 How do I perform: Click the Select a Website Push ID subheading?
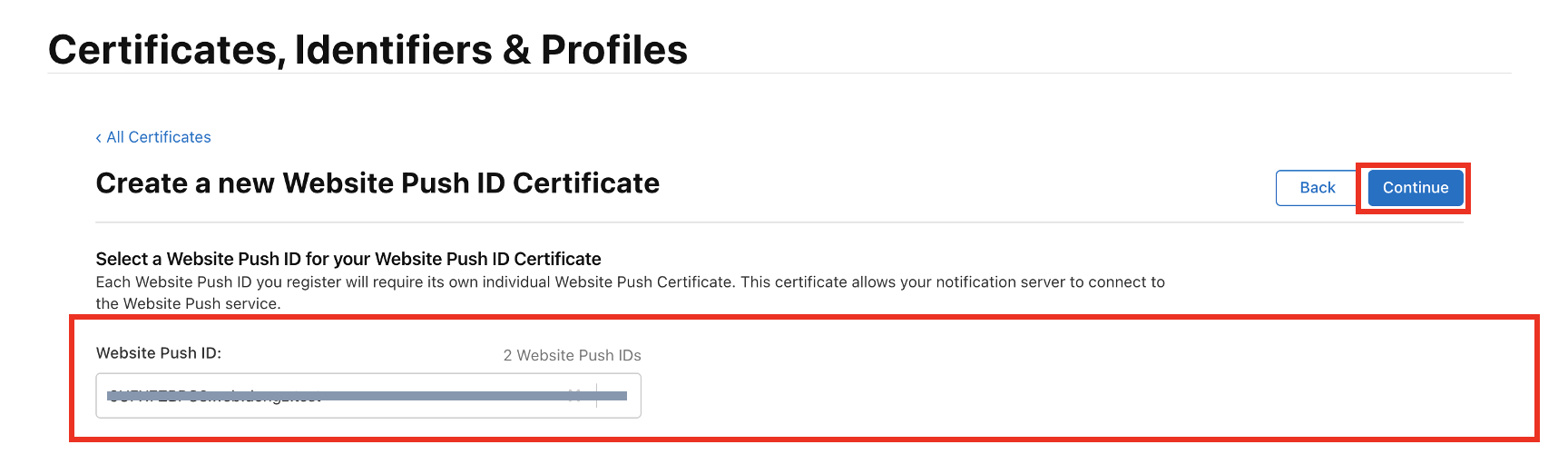[x=348, y=259]
